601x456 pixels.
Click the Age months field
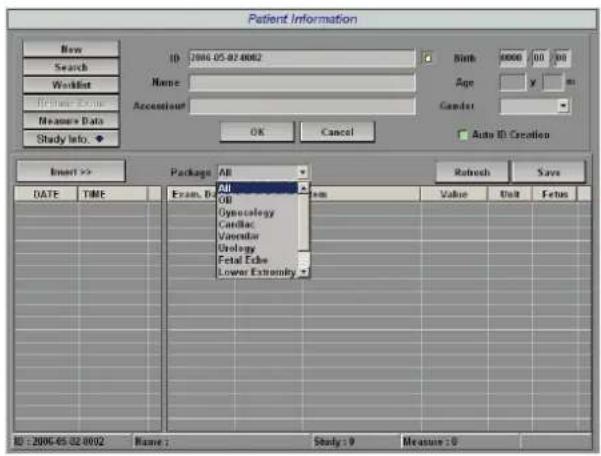click(554, 82)
